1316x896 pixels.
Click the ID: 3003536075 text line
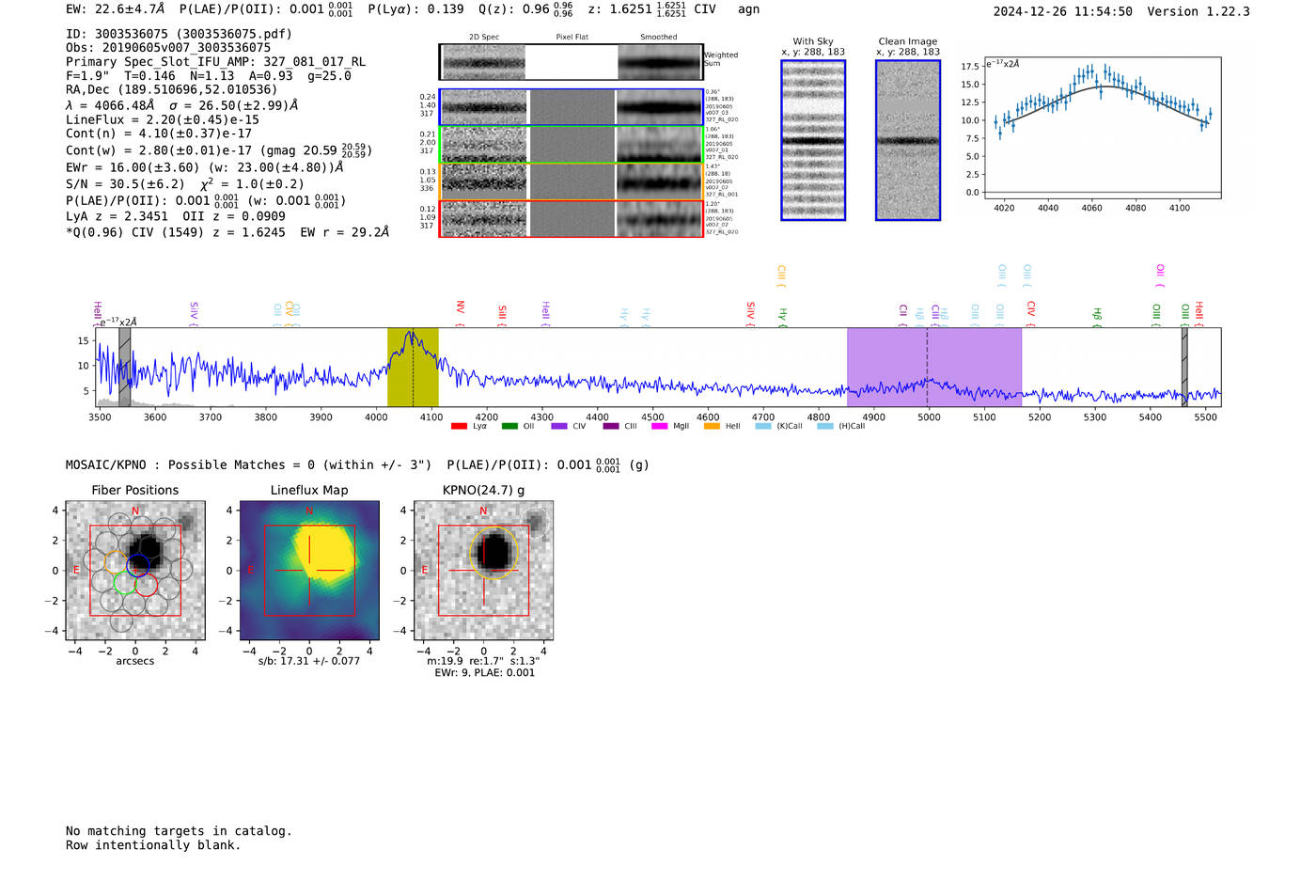point(179,34)
